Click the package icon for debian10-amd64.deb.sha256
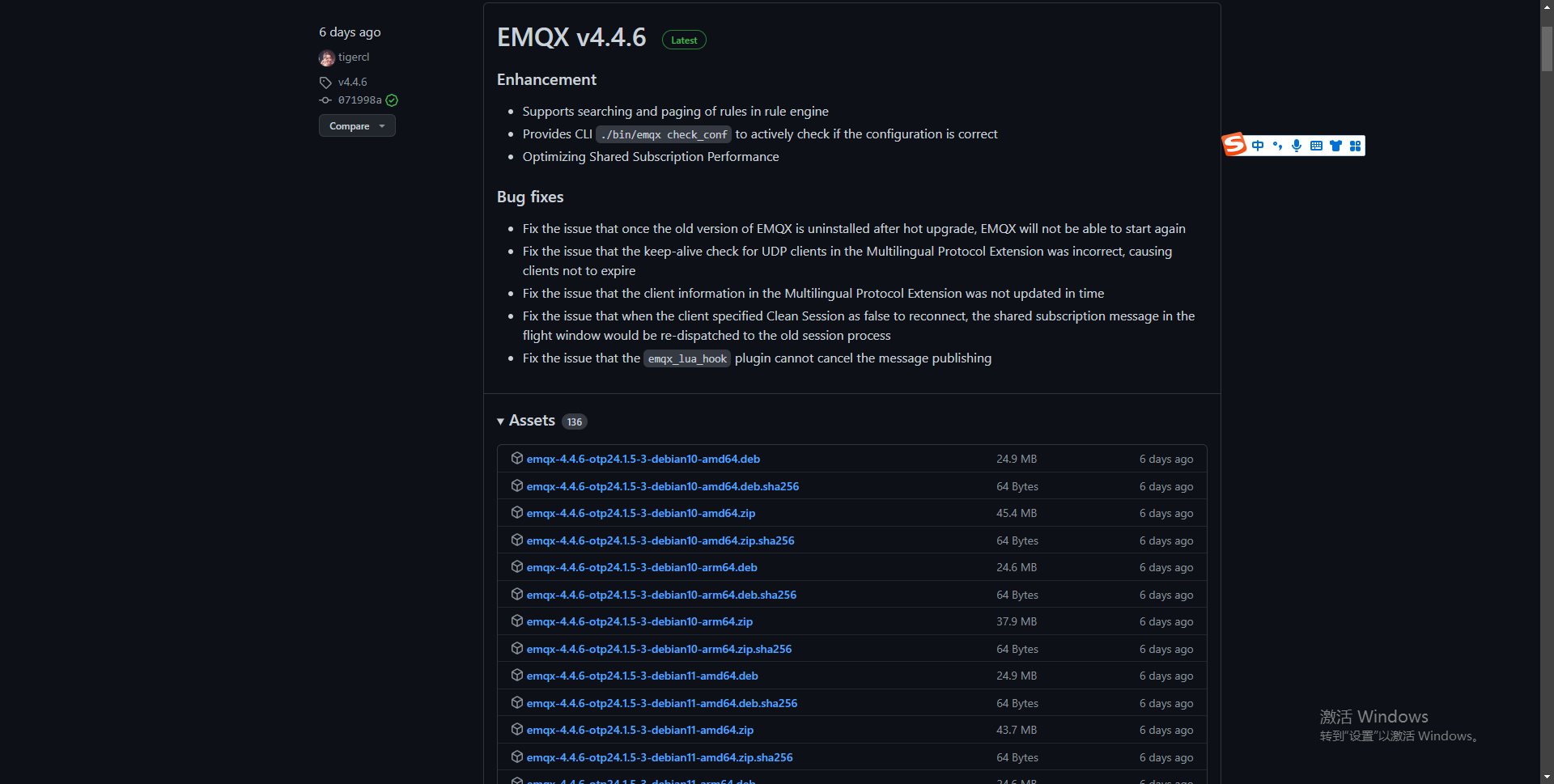 517,485
